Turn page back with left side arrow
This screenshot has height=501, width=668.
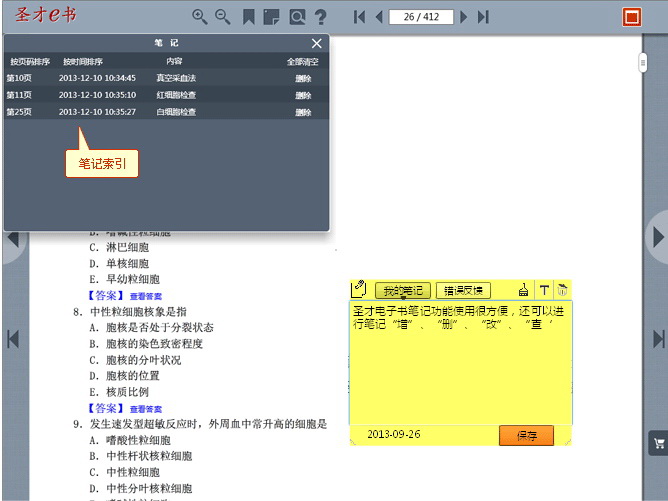pyautogui.click(x=14, y=241)
